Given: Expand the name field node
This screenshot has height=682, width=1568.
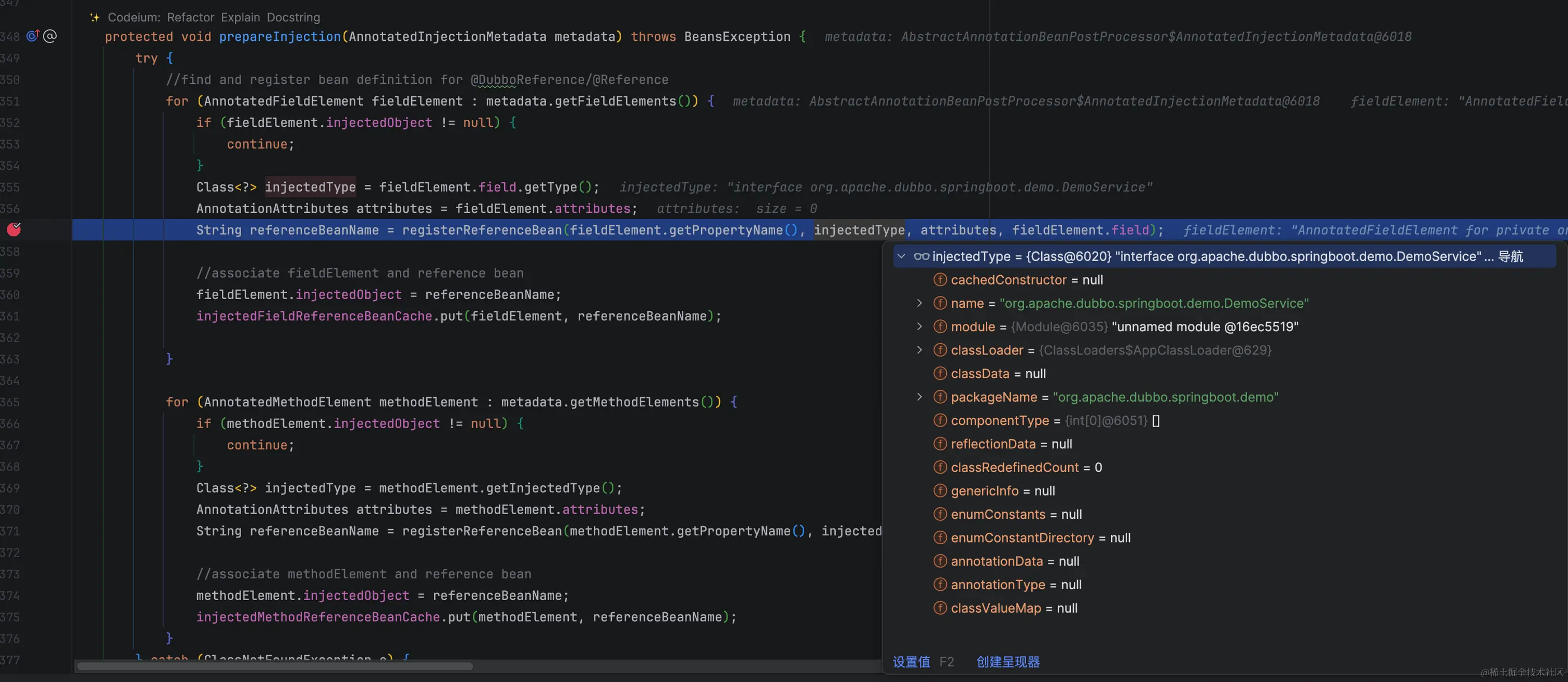Looking at the screenshot, I should [919, 303].
